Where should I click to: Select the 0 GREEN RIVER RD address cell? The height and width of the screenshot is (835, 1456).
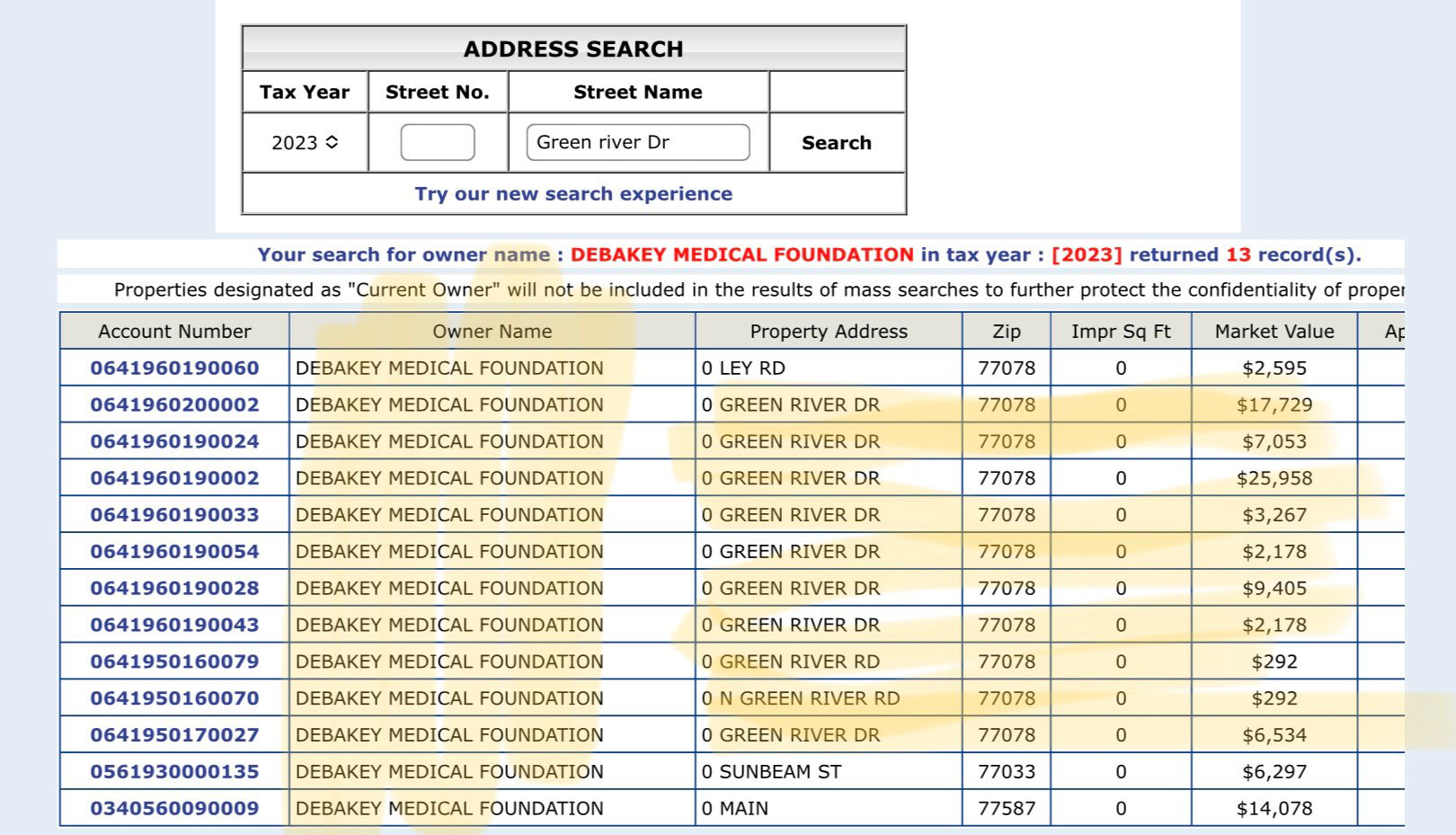(x=829, y=662)
